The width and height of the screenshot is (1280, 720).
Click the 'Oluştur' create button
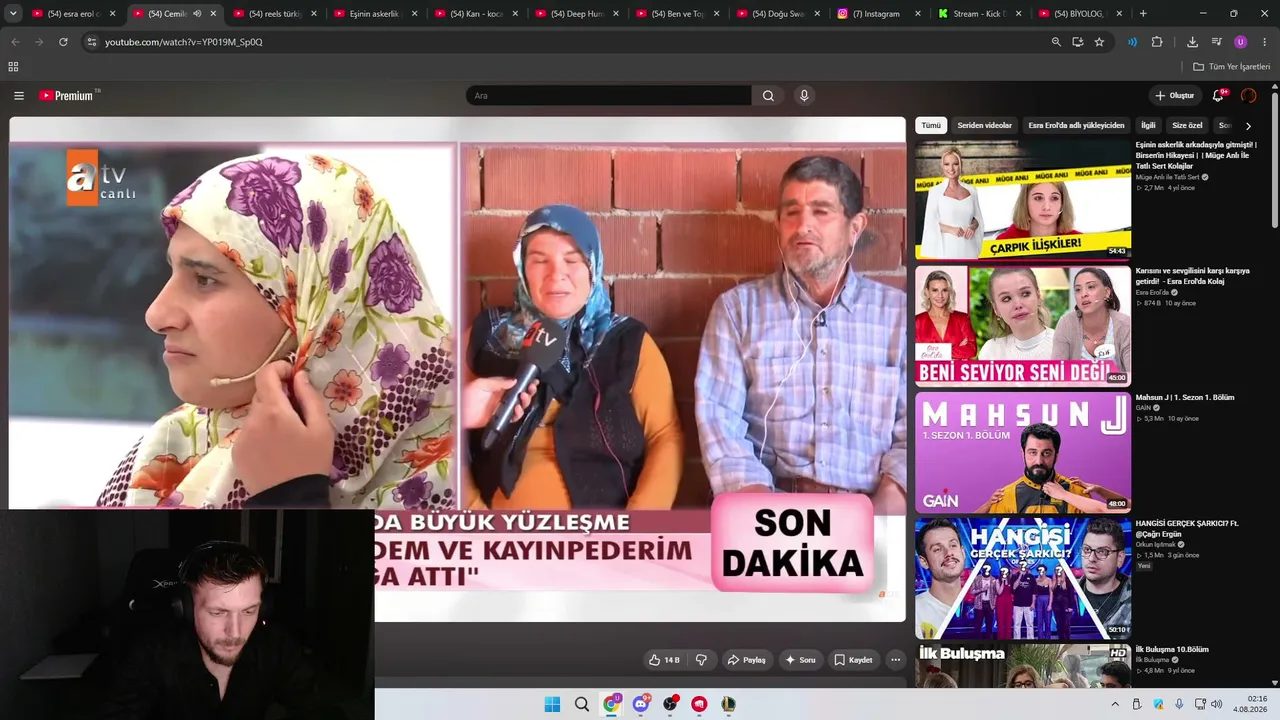point(1175,96)
